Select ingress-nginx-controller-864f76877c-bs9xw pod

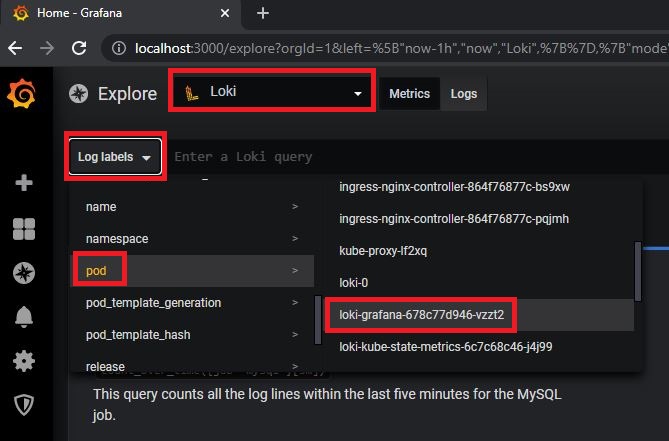[x=479, y=186]
